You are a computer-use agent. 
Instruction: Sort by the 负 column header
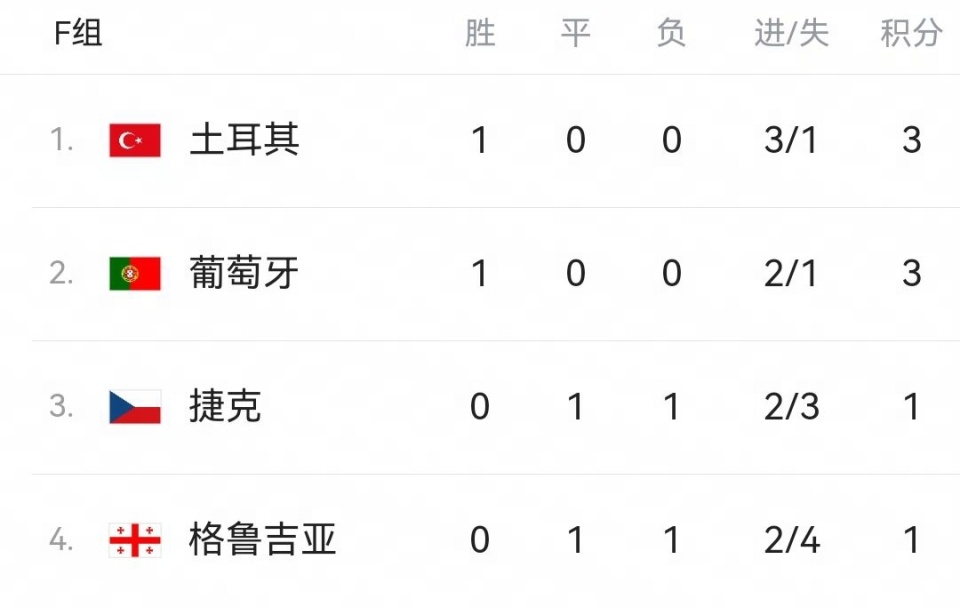[x=671, y=32]
